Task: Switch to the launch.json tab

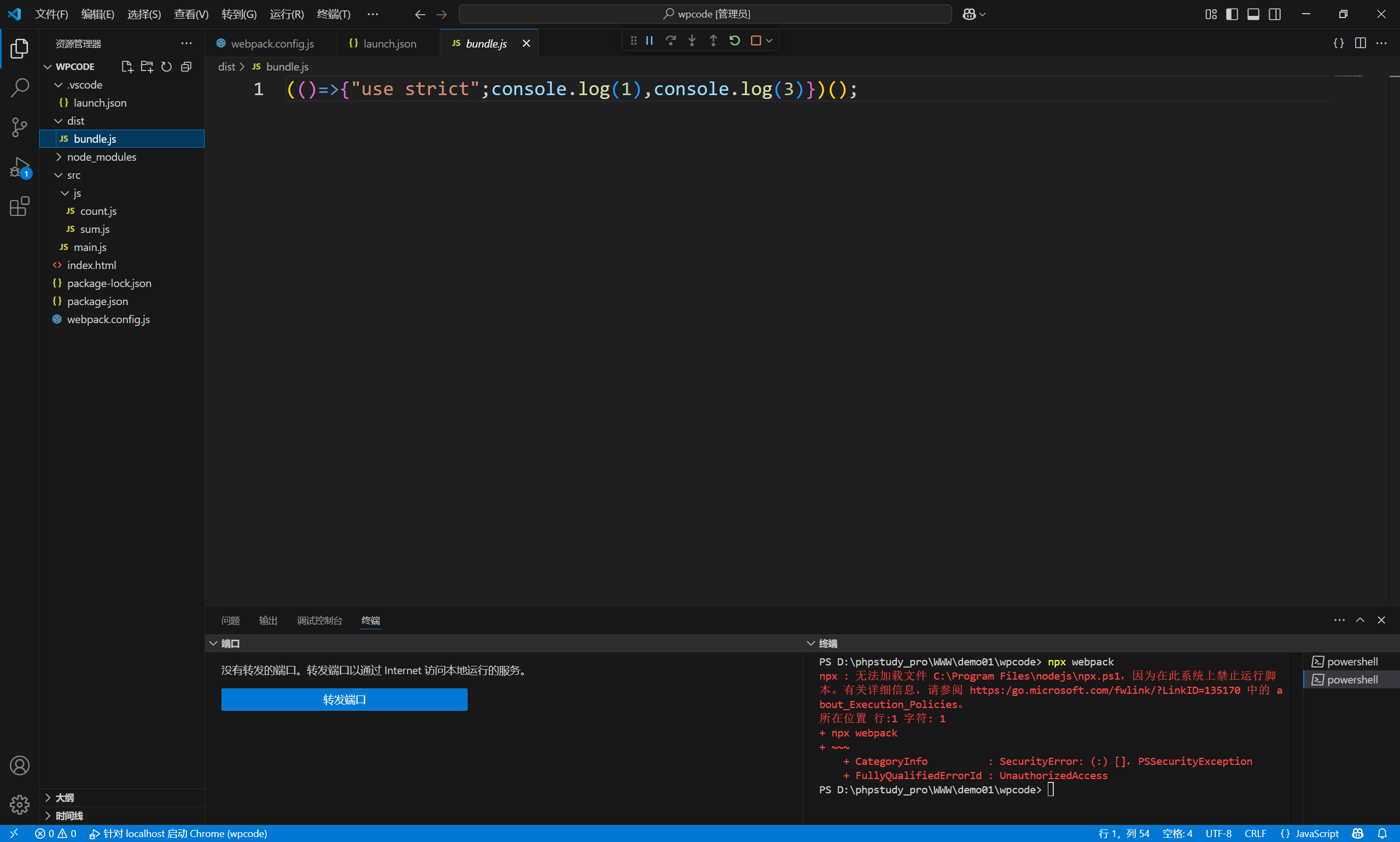Action: coord(389,43)
